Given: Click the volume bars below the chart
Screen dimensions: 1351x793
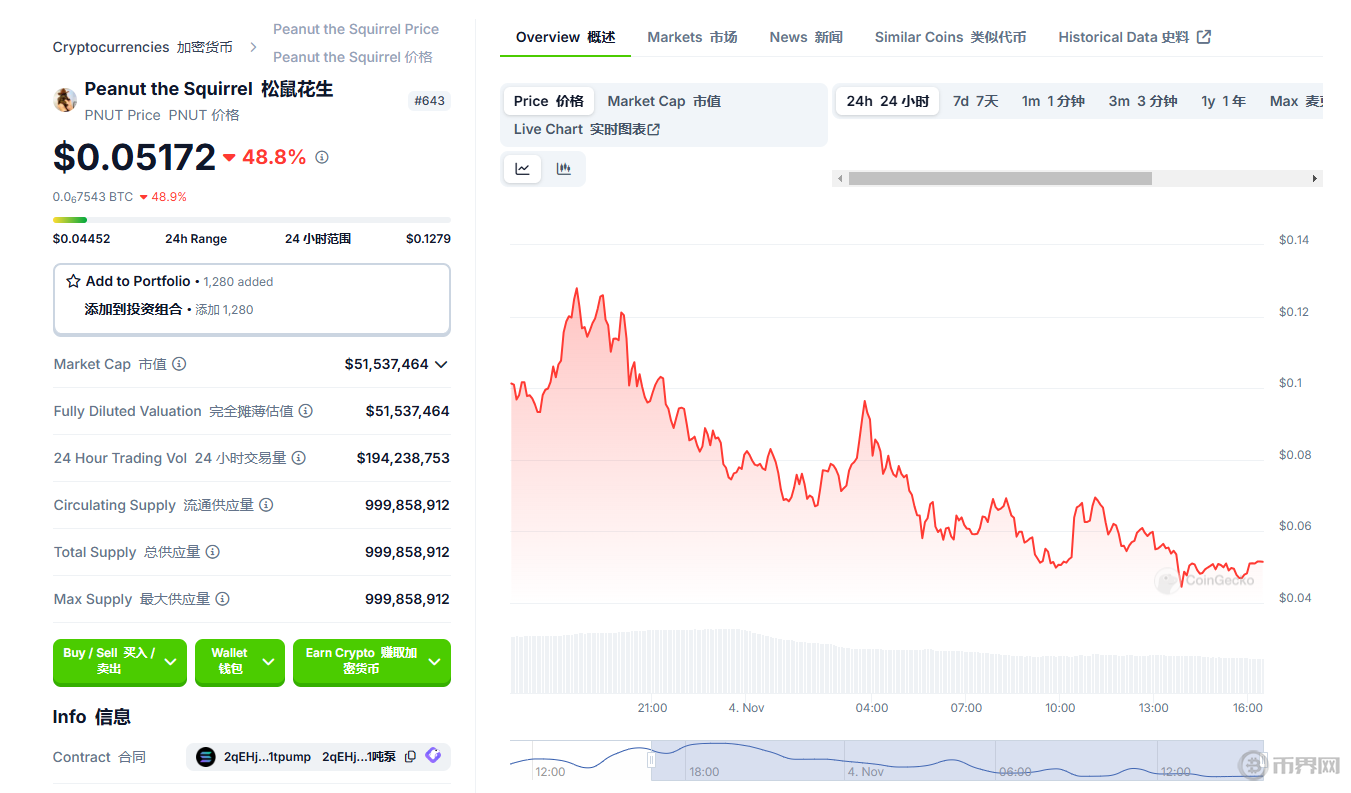Looking at the screenshot, I should [x=887, y=662].
